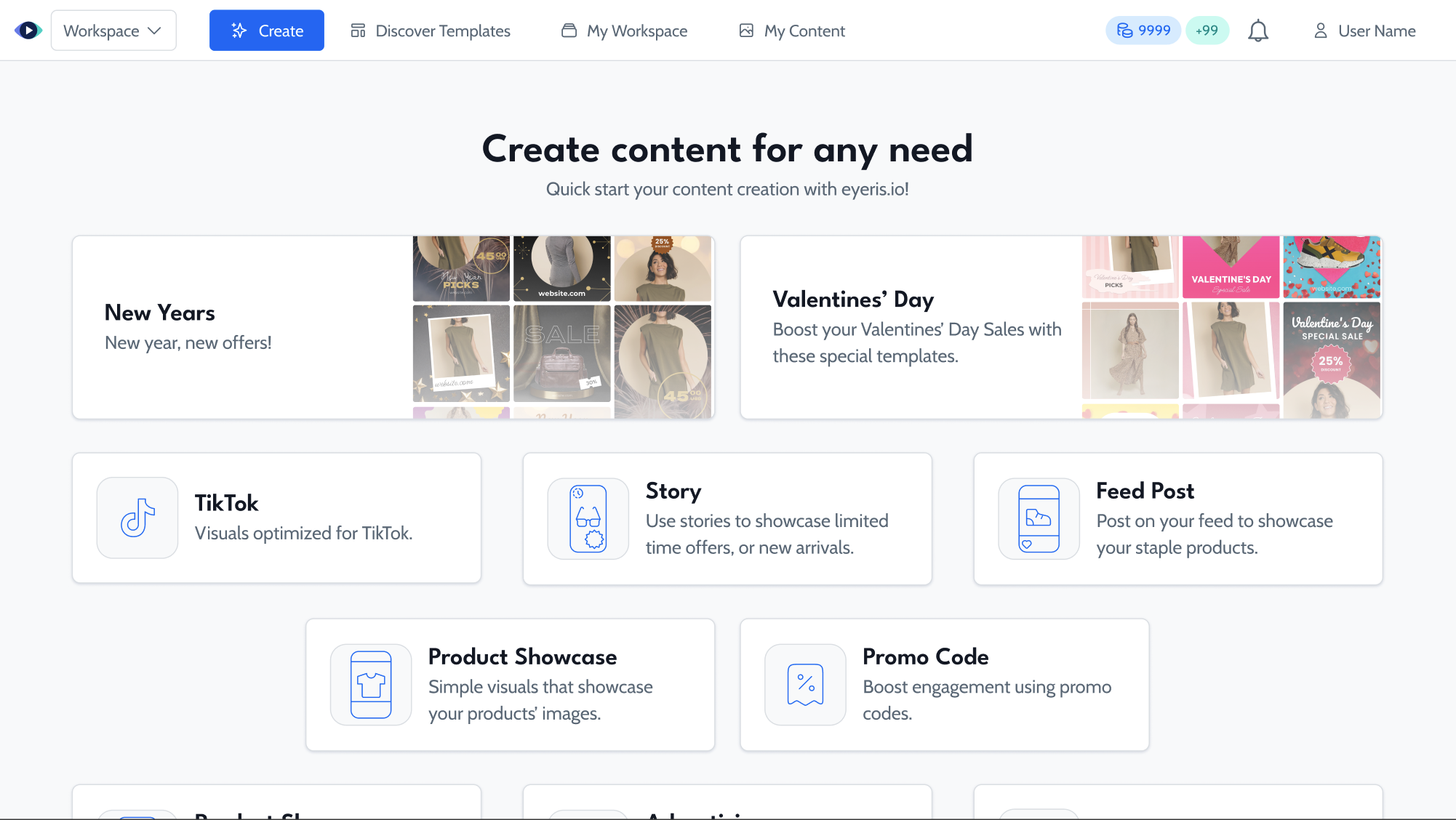Open notifications bell icon
This screenshot has height=820, width=1456.
1257,31
